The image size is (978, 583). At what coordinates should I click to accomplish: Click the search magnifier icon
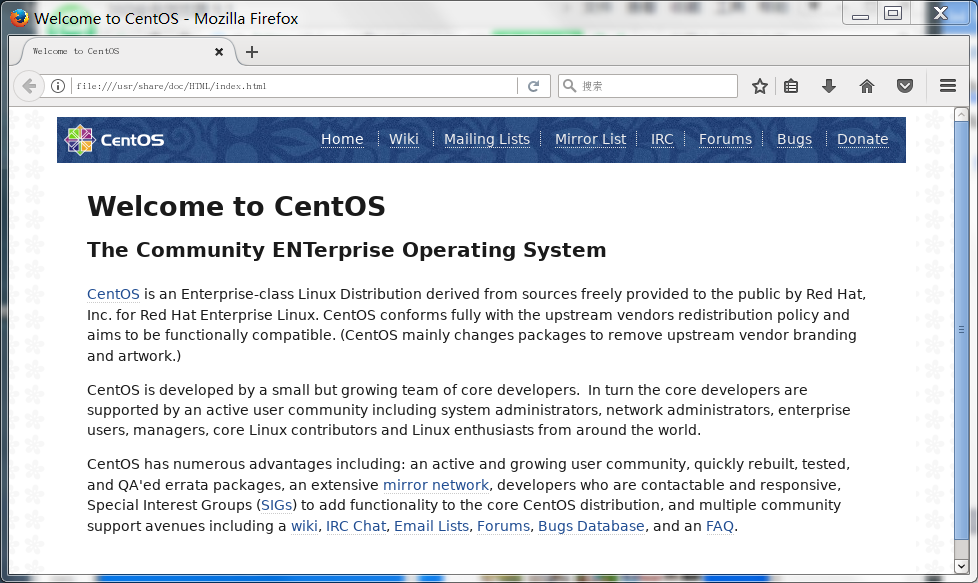569,85
